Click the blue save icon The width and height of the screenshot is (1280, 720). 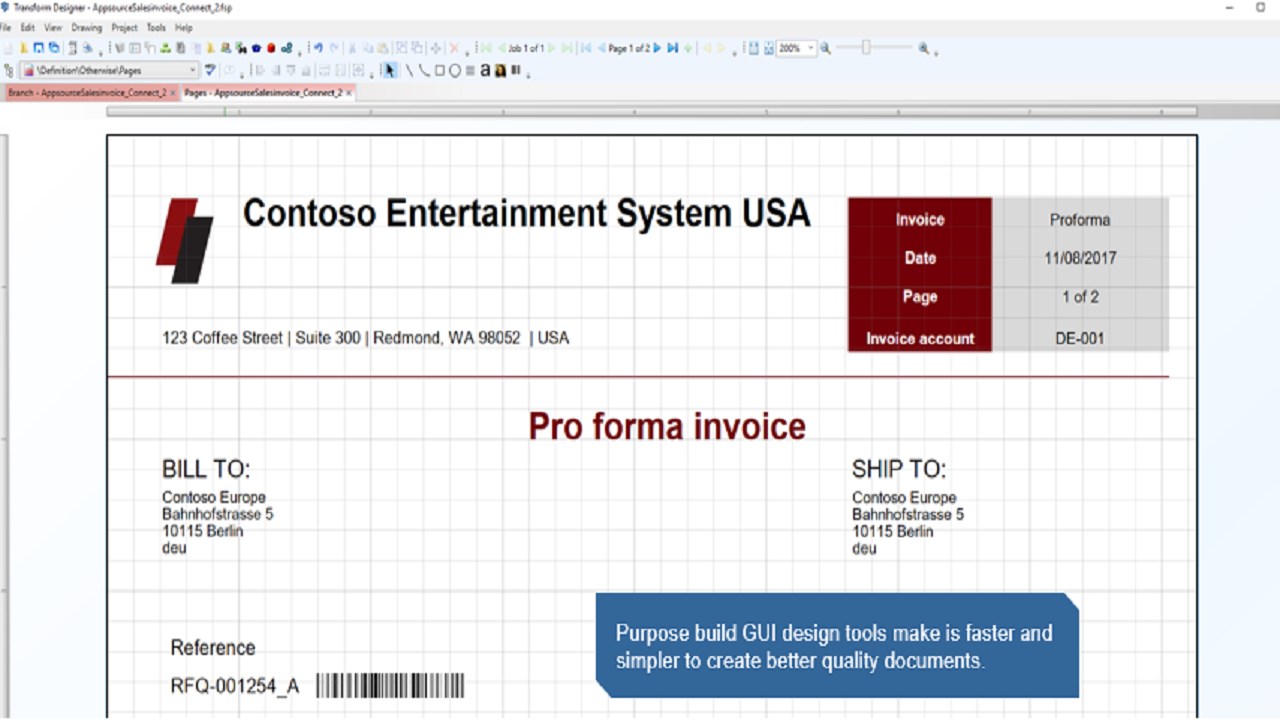click(x=38, y=48)
